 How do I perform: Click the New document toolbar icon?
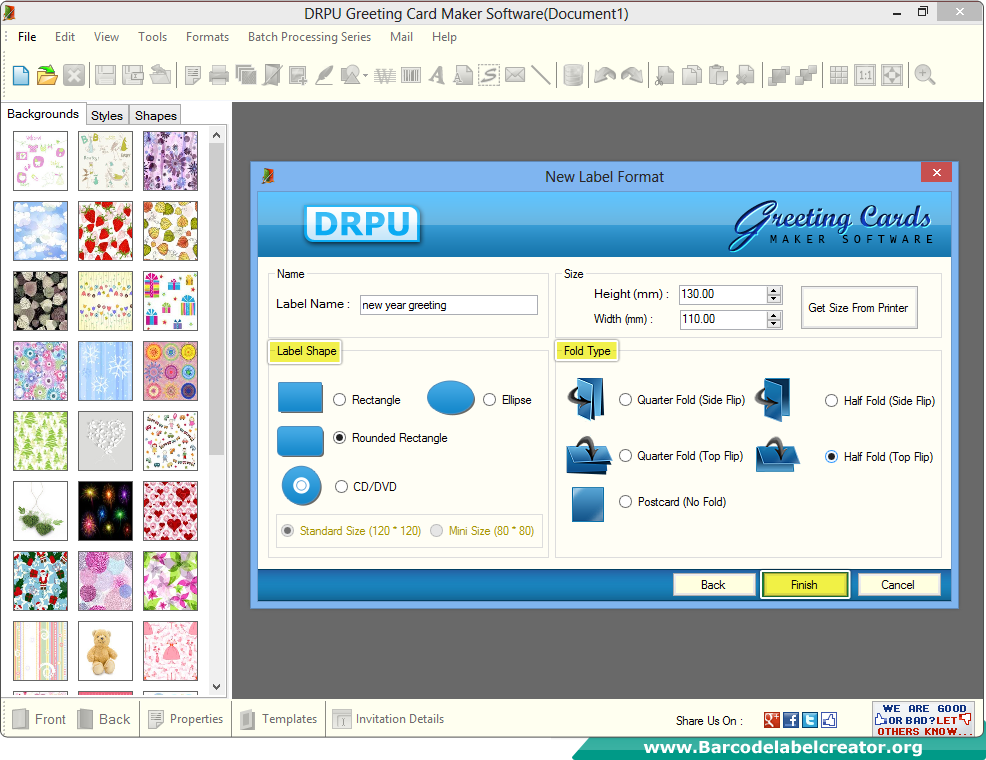coord(21,75)
